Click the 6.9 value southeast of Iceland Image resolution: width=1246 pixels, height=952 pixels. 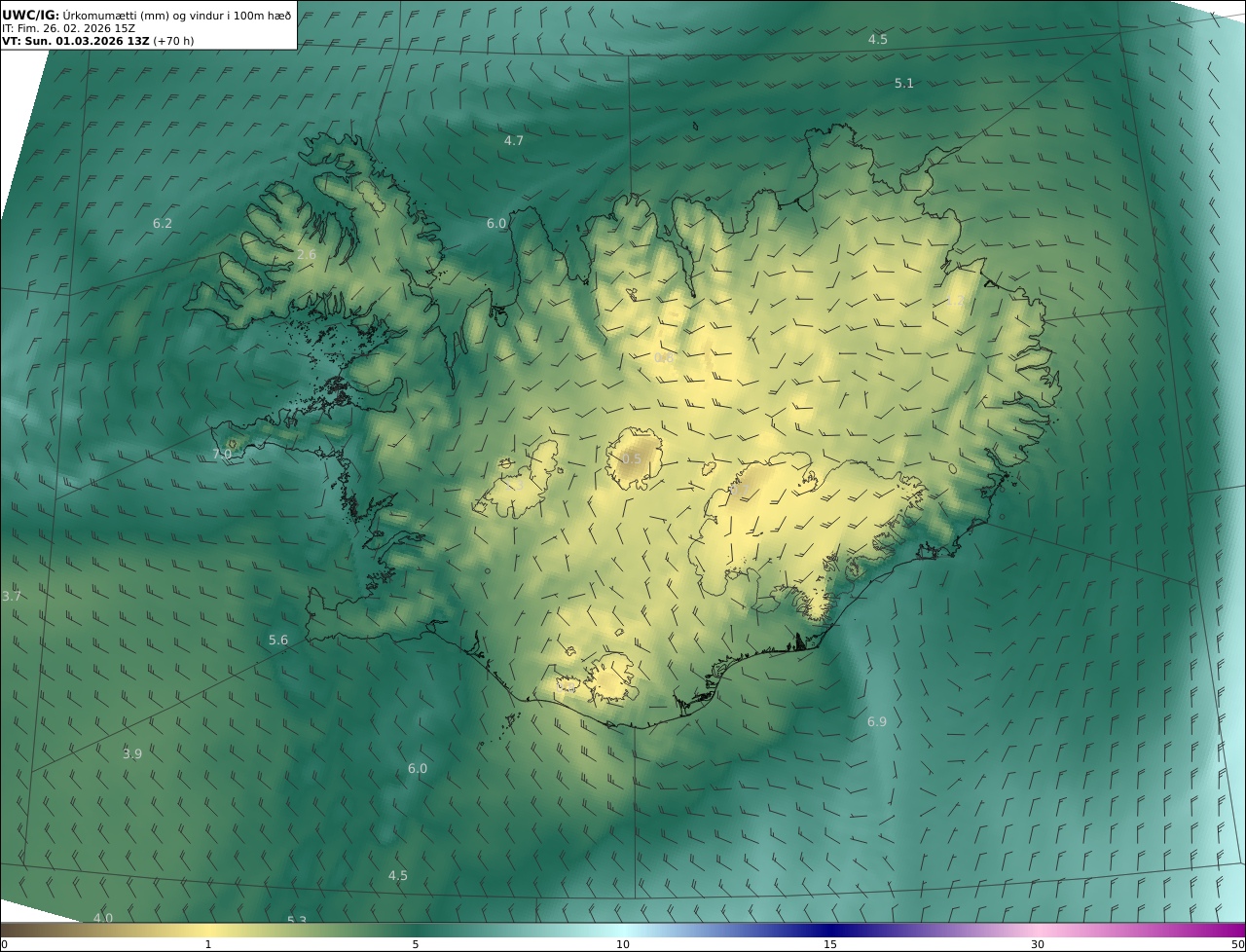coord(877,722)
